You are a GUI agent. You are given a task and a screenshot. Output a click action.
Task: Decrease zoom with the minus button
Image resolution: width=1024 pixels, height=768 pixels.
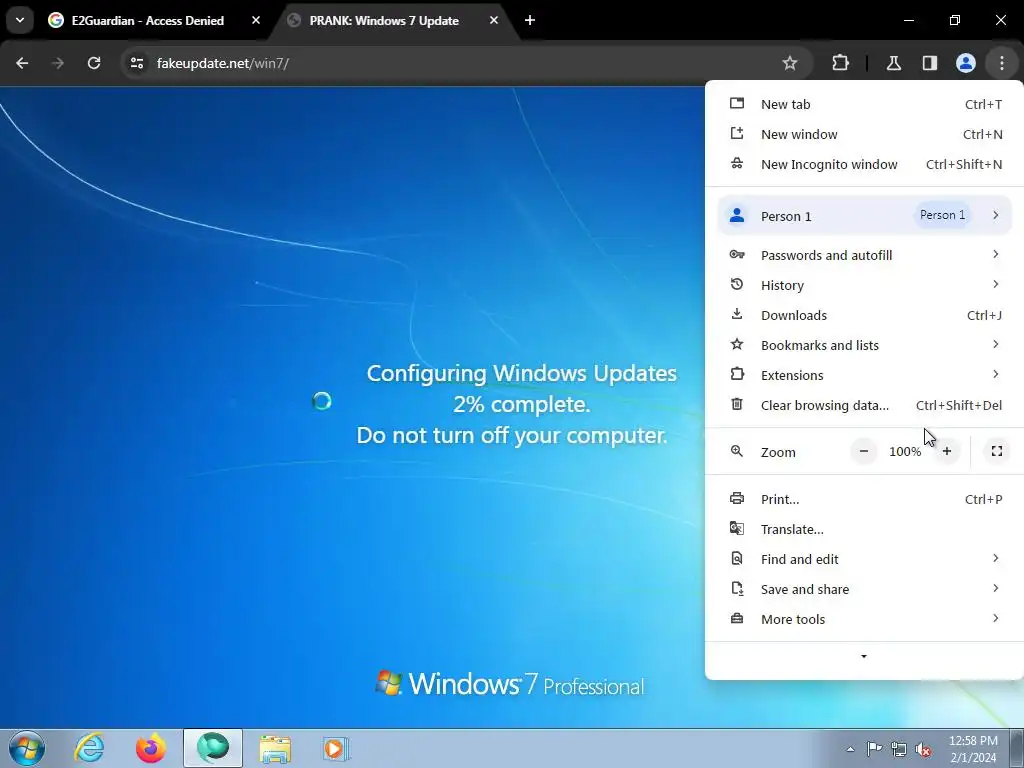coord(863,451)
